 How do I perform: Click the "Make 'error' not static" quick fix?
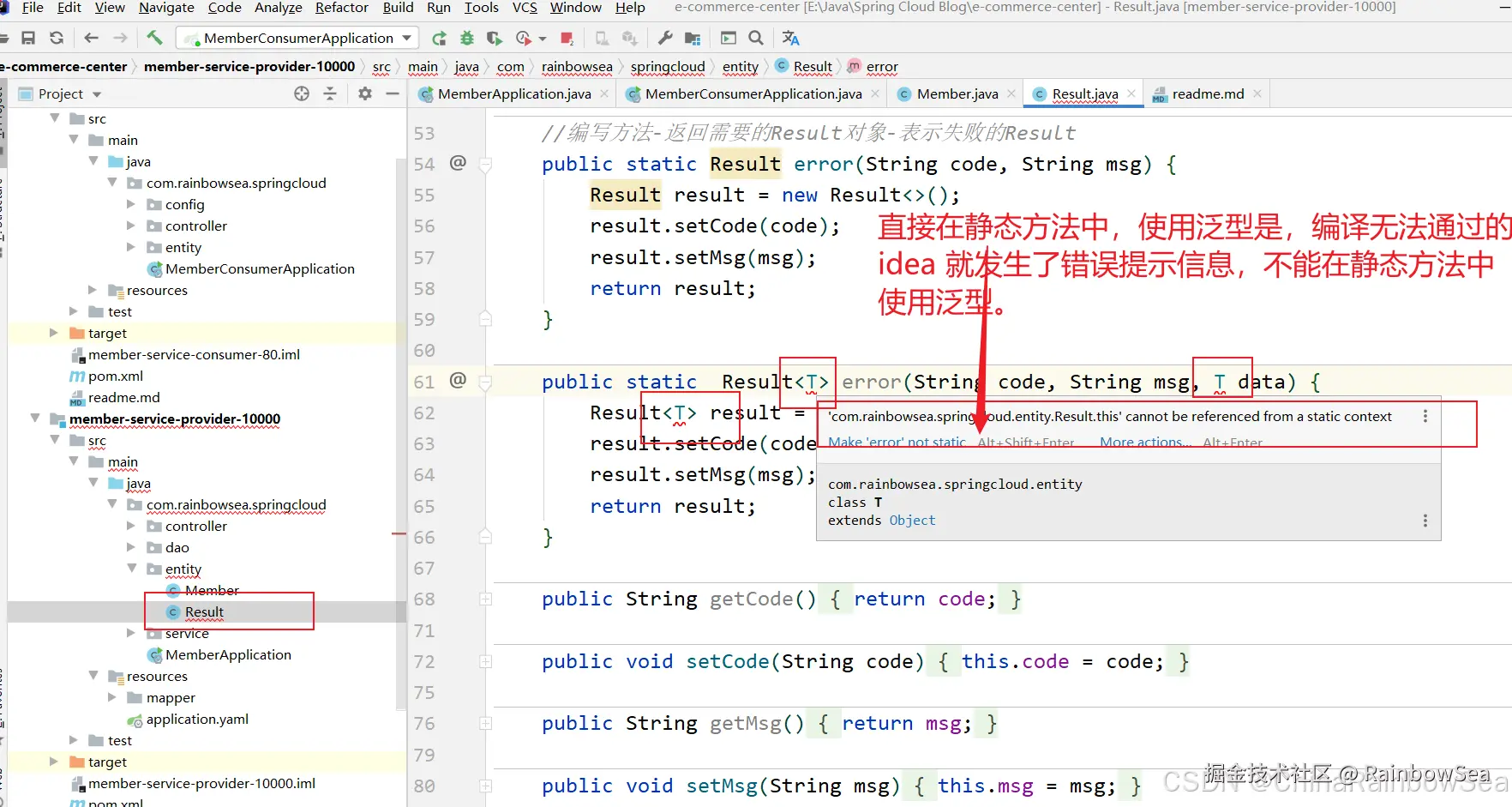897,442
